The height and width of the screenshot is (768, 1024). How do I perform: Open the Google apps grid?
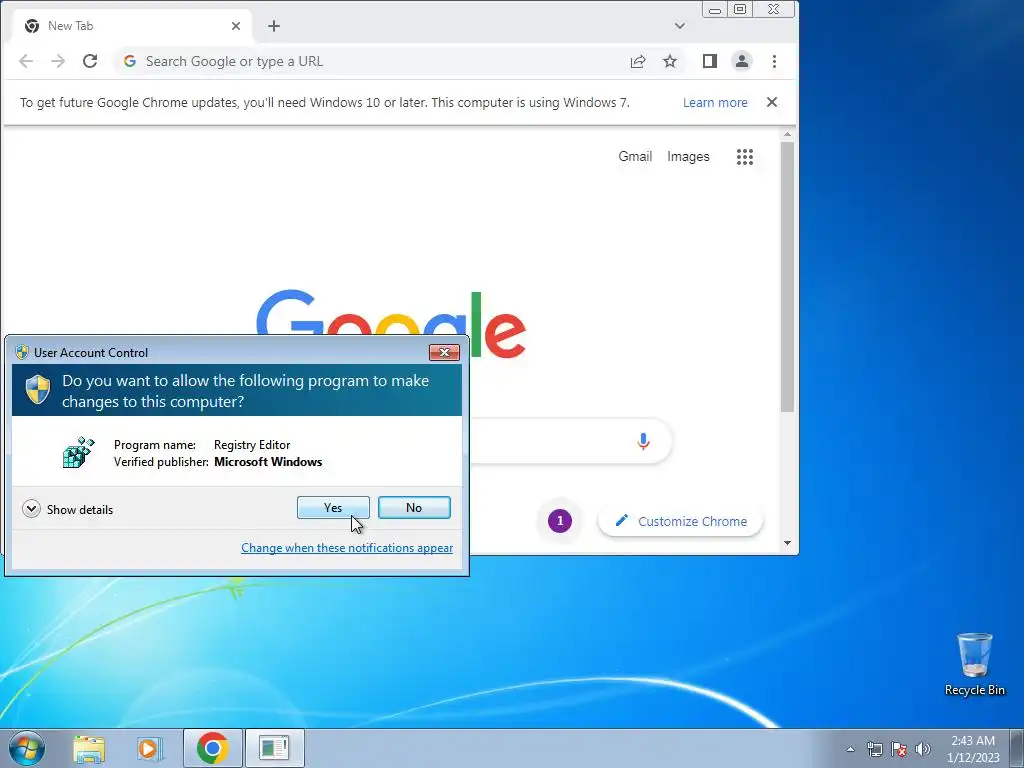(745, 157)
